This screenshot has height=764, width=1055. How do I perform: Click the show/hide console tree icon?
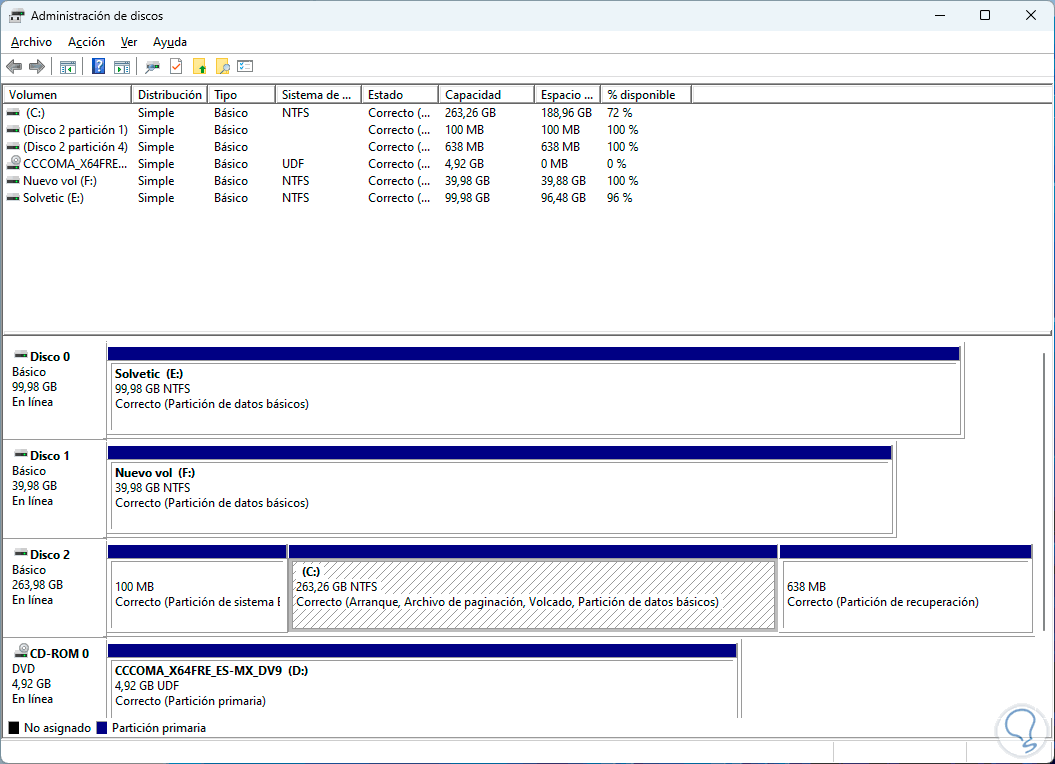[68, 67]
